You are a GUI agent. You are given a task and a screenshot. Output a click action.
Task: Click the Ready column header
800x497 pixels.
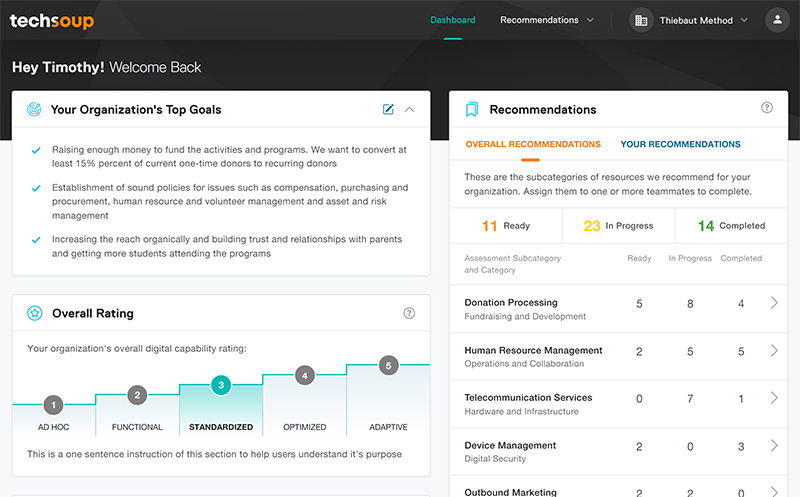[639, 258]
